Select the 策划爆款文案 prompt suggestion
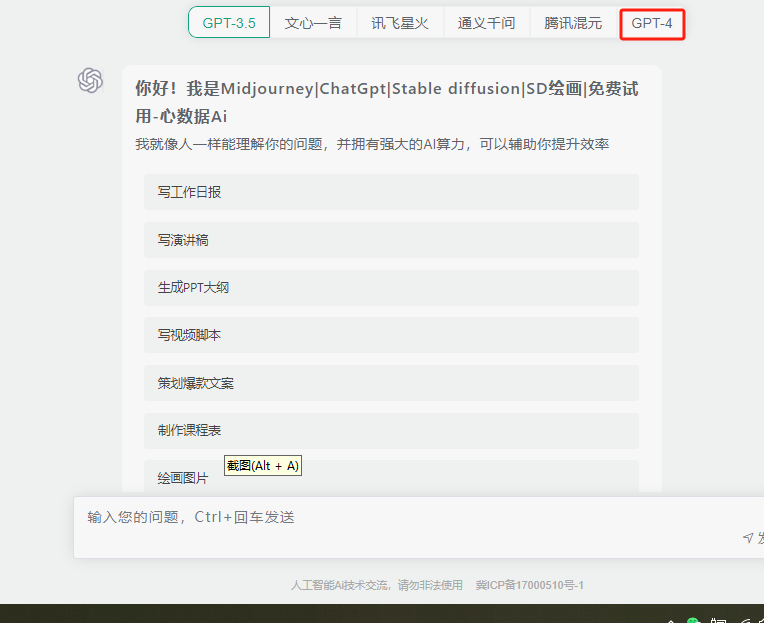764x623 pixels. point(391,383)
